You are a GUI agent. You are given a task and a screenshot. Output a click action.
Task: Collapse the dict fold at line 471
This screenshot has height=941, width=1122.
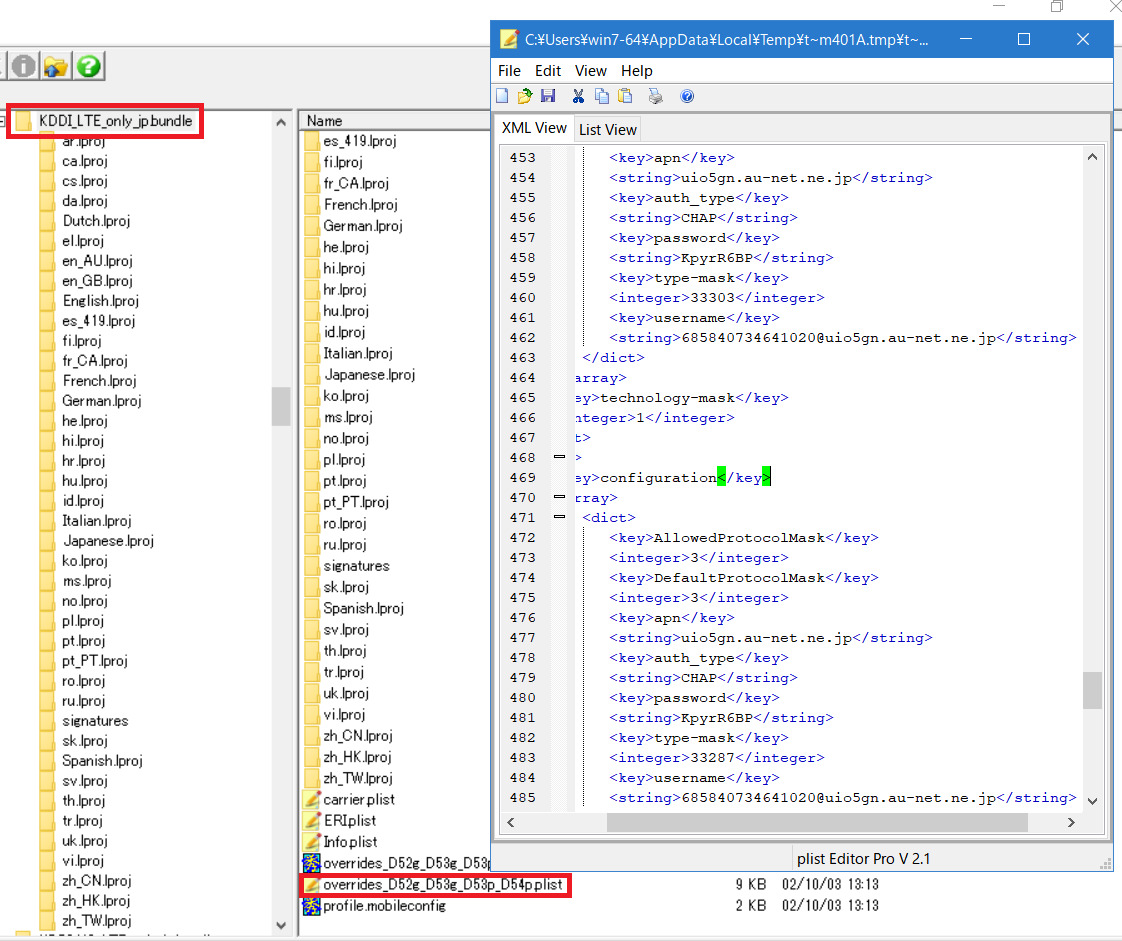[559, 518]
